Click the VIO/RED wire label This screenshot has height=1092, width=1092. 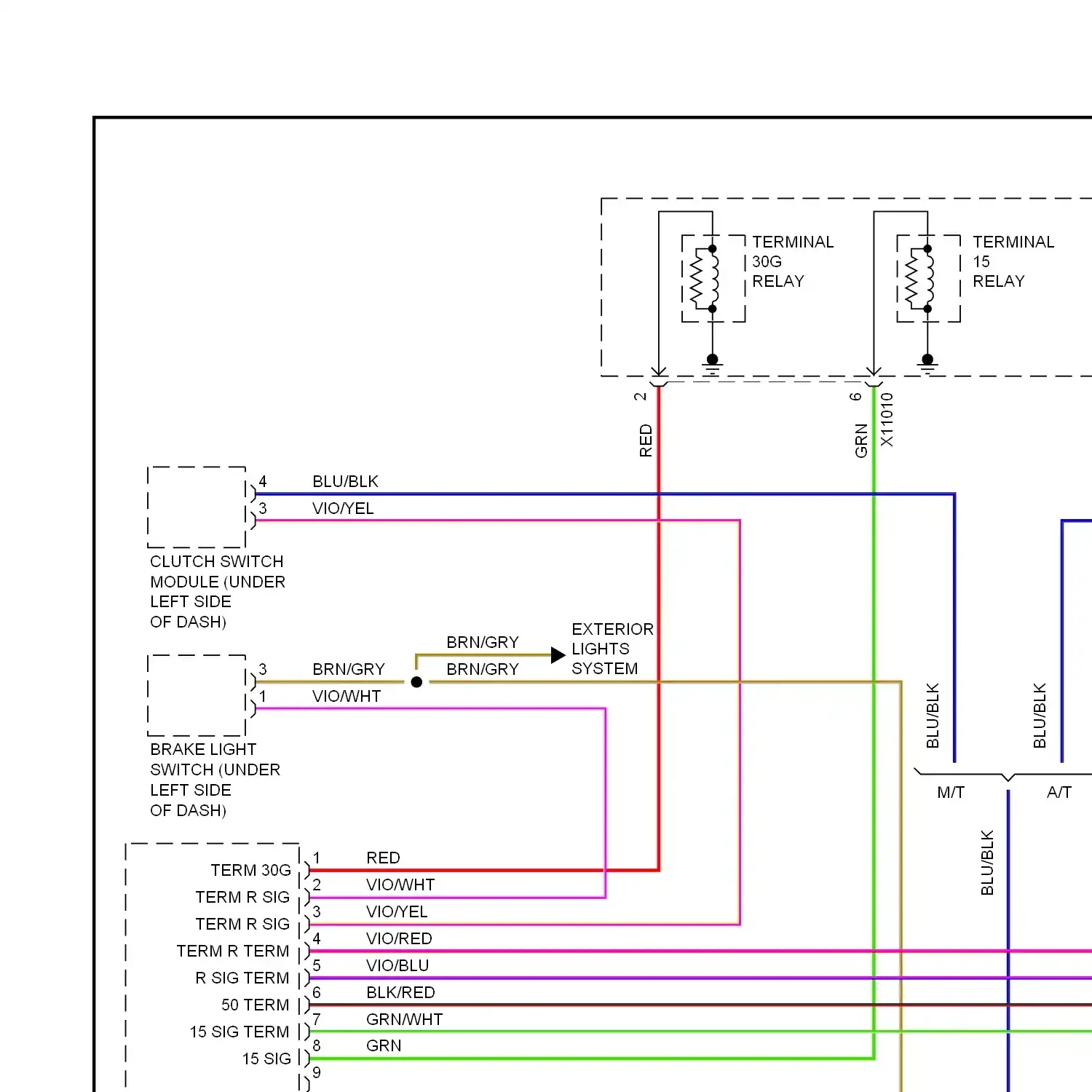click(x=399, y=939)
